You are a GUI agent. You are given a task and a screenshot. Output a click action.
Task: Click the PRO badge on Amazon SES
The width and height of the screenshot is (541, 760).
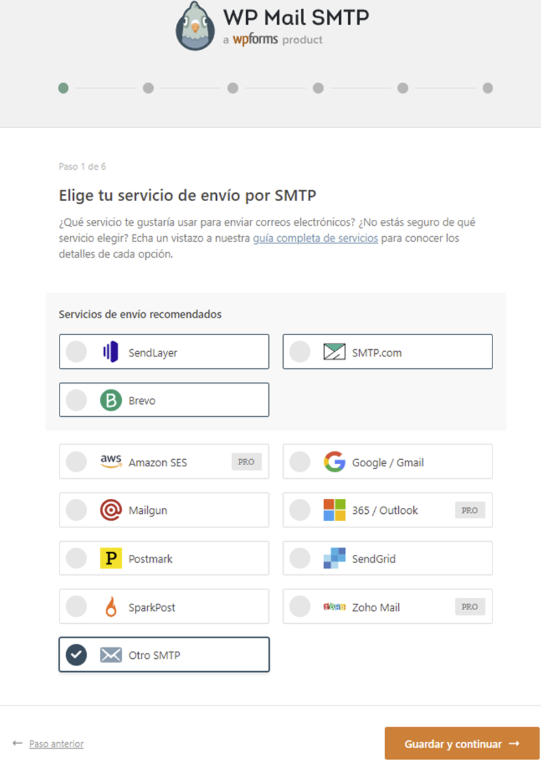coord(246,462)
